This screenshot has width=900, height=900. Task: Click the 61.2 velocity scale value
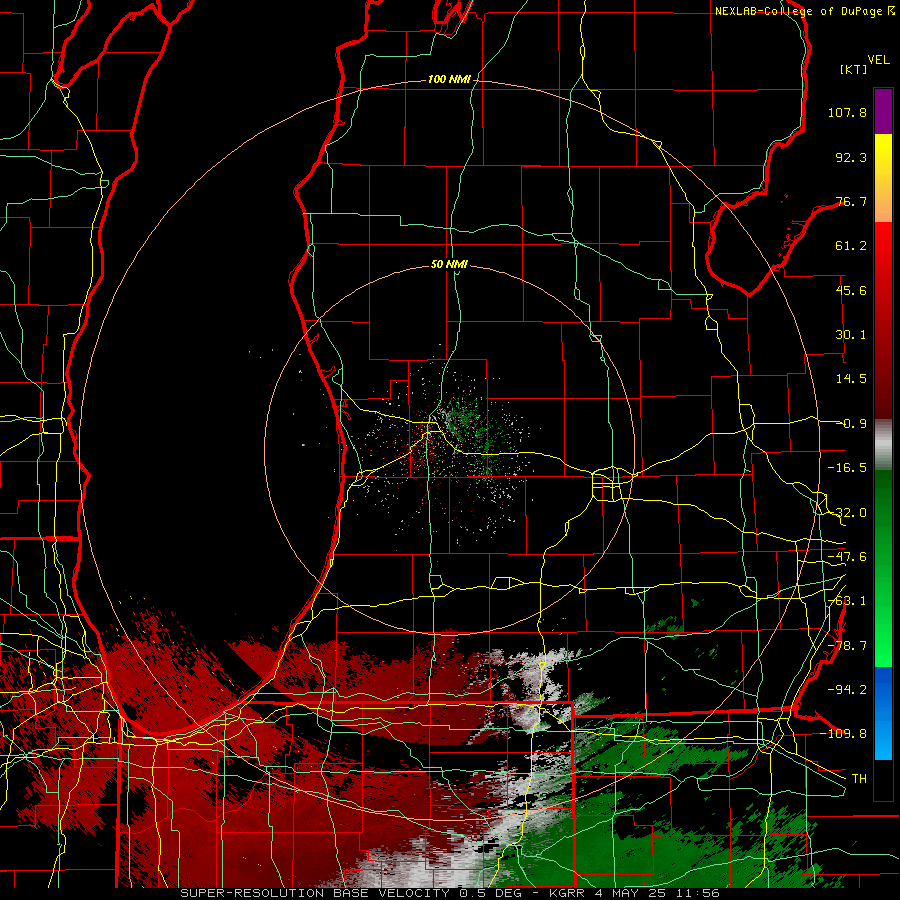(x=851, y=246)
